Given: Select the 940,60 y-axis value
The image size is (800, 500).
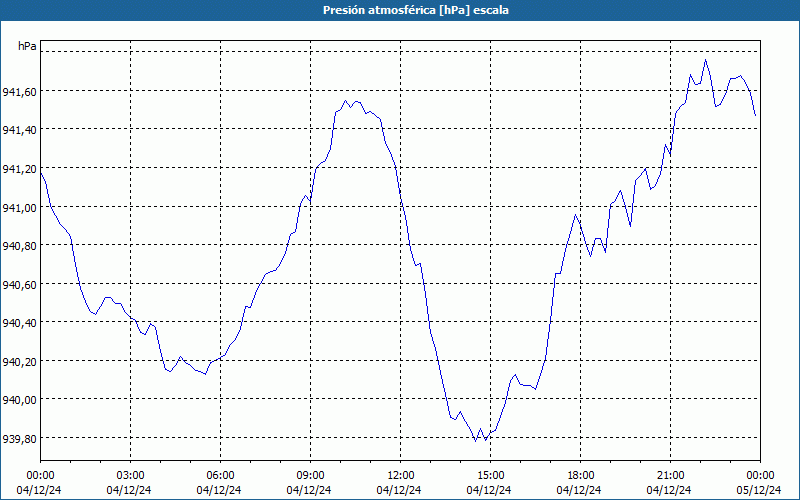Looking at the screenshot, I should click(x=19, y=285).
